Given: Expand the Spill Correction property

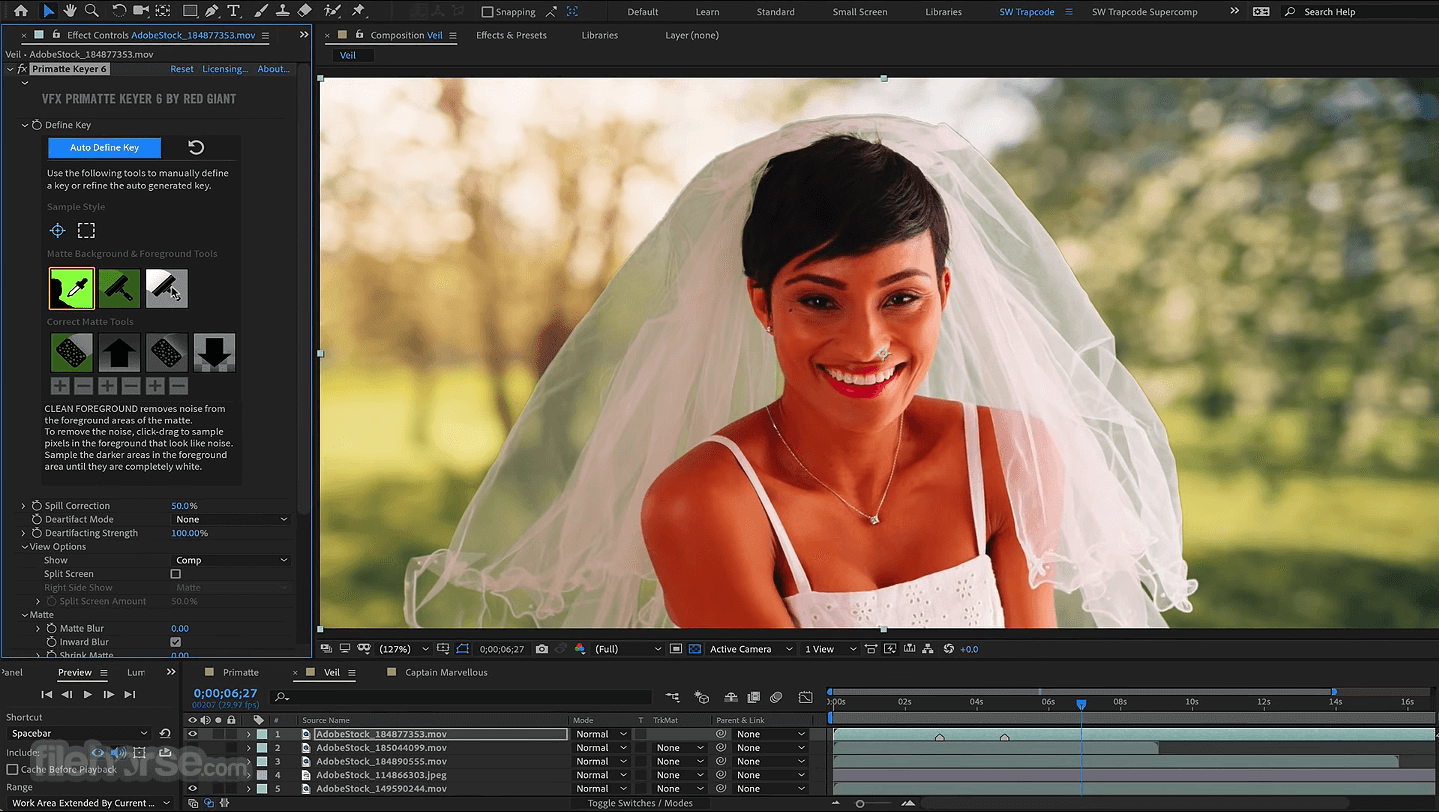Looking at the screenshot, I should pos(24,506).
